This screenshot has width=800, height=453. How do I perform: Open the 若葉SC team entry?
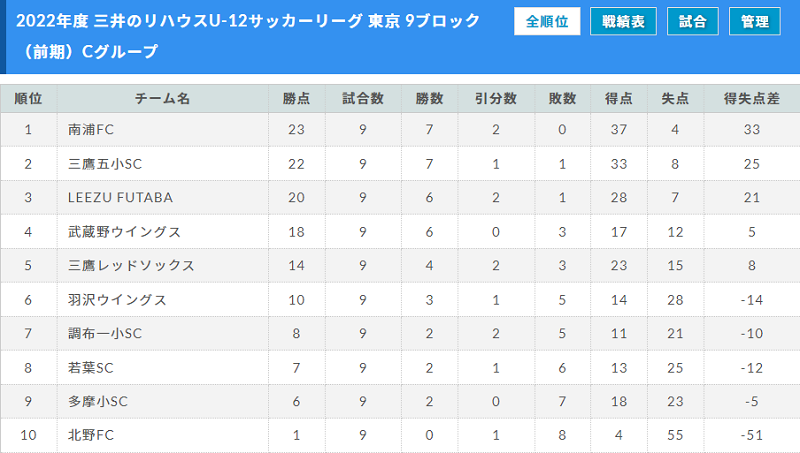[91, 367]
